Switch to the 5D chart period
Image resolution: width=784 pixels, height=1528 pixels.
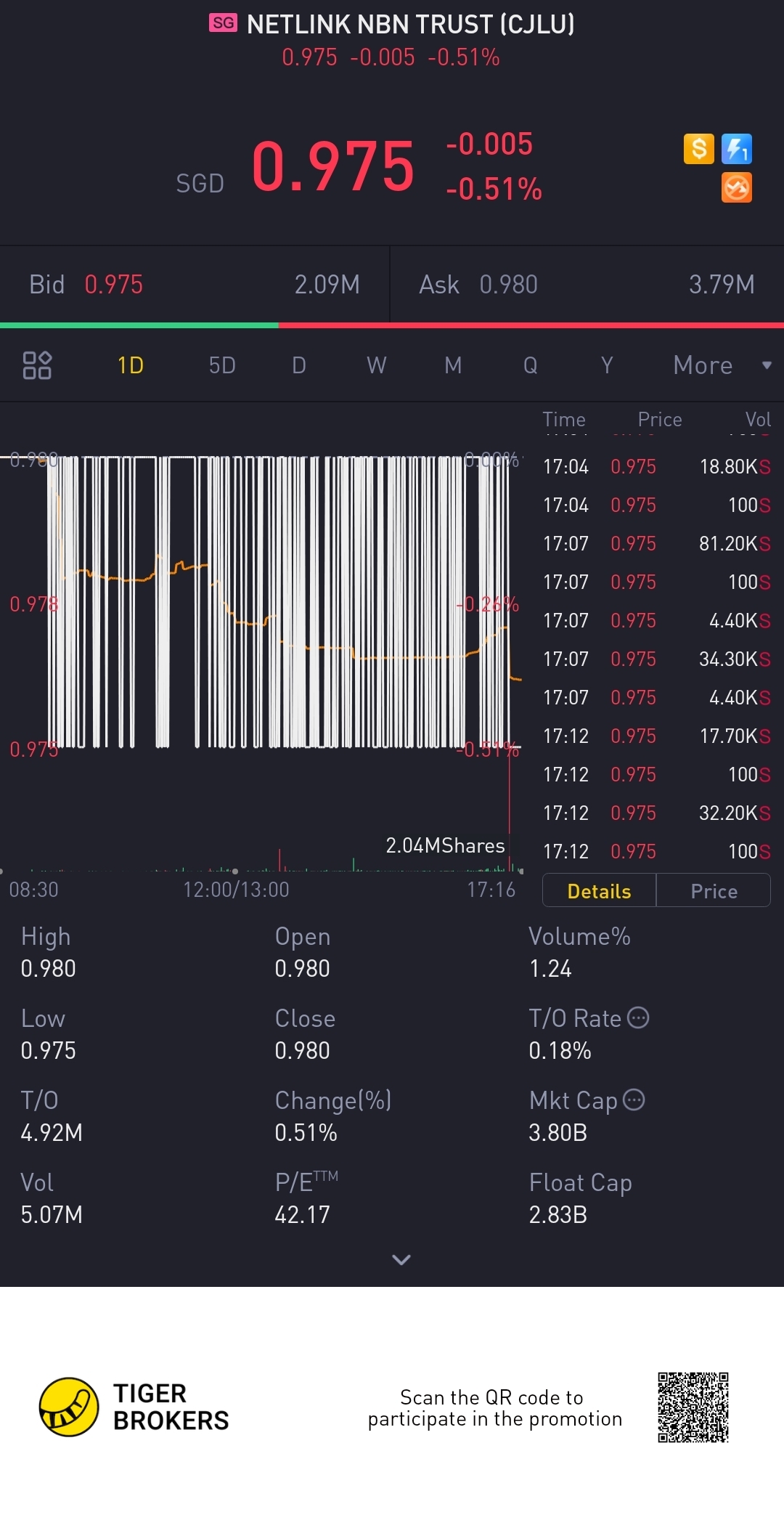point(222,365)
